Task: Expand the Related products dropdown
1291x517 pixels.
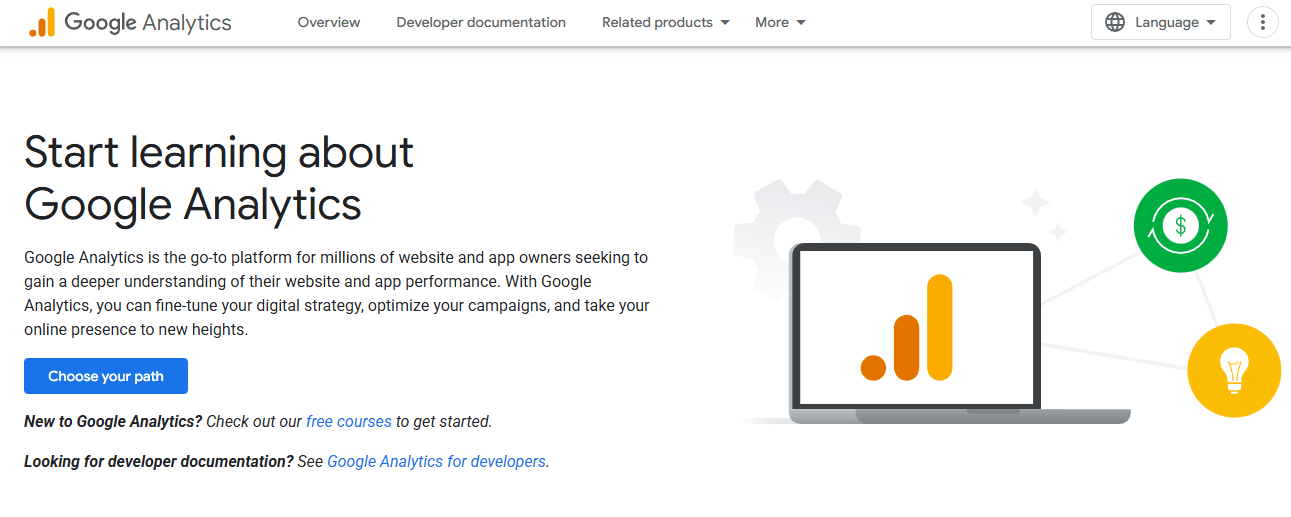Action: click(x=666, y=22)
